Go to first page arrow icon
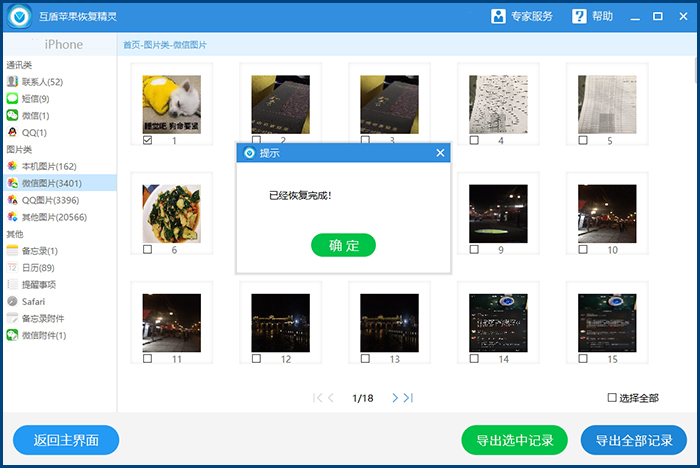This screenshot has width=700, height=468. pyautogui.click(x=317, y=397)
